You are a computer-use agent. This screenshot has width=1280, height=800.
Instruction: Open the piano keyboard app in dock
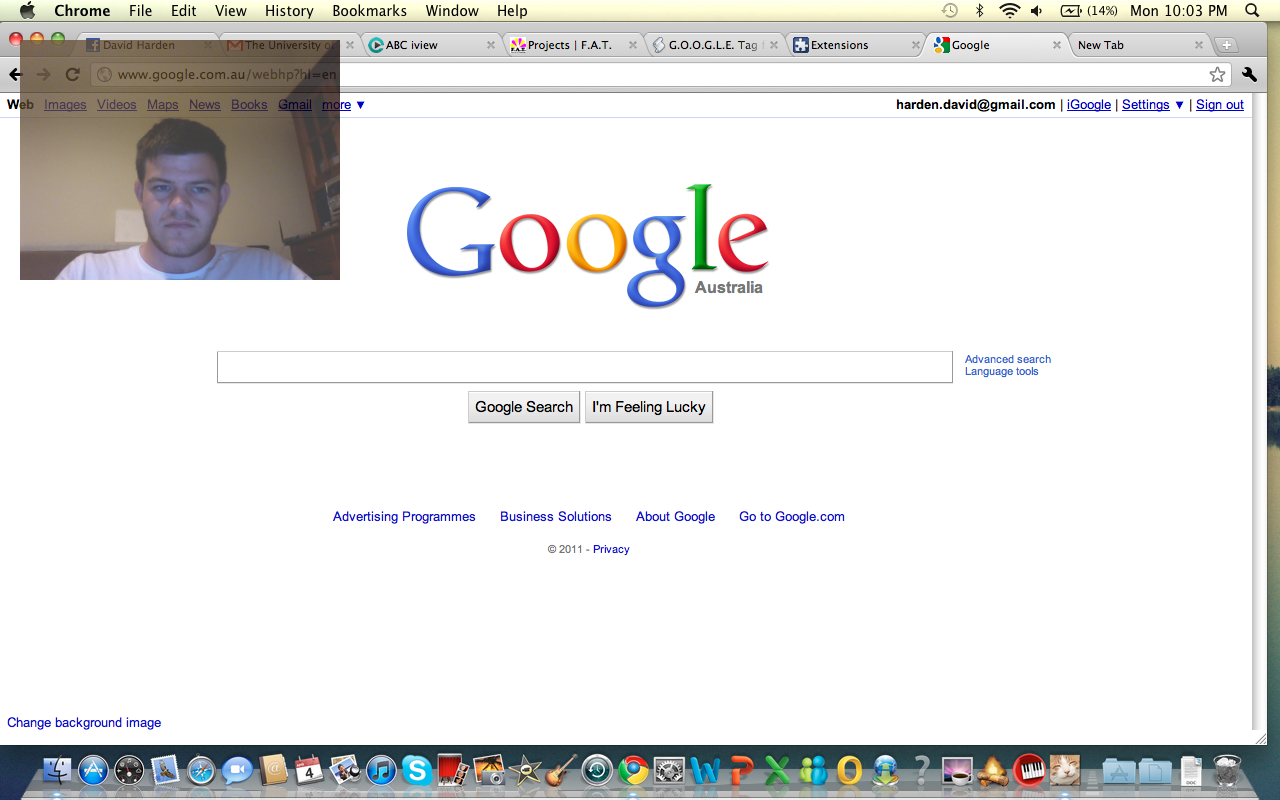pos(1029,770)
